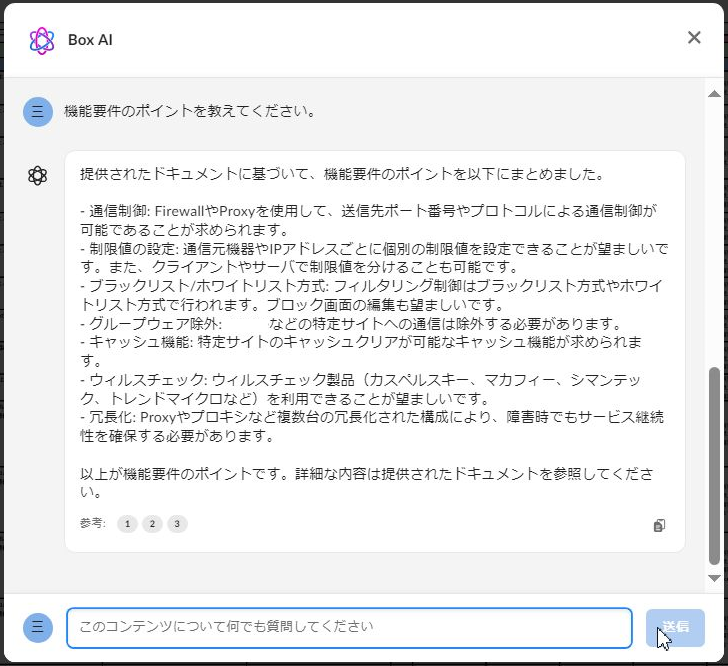The image size is (728, 666).
Task: Close the Box AI dialog
Action: [x=694, y=38]
